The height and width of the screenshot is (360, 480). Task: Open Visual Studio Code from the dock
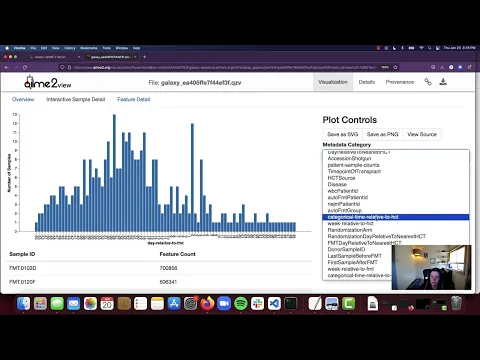point(274,303)
